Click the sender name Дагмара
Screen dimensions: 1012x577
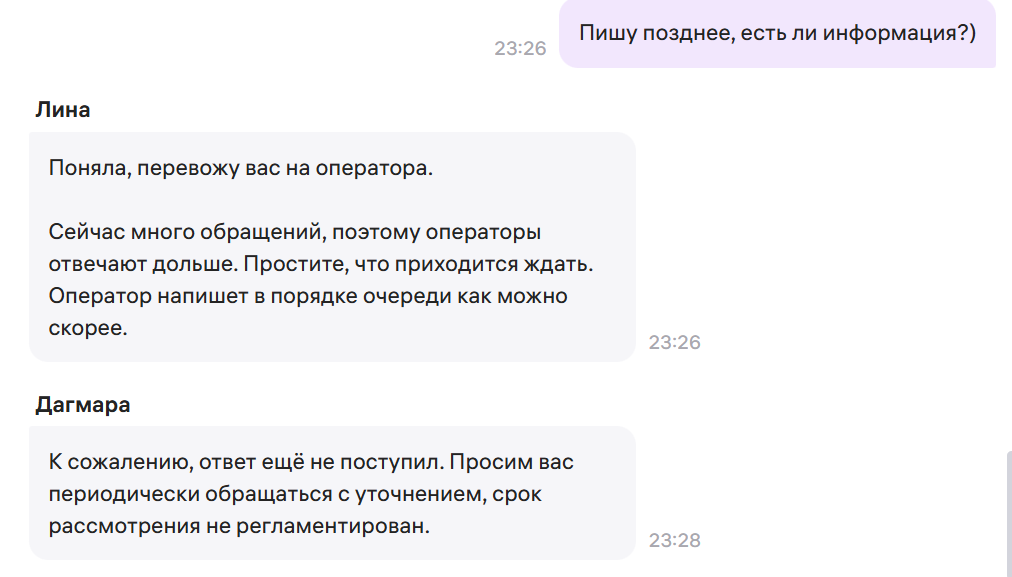coord(83,405)
